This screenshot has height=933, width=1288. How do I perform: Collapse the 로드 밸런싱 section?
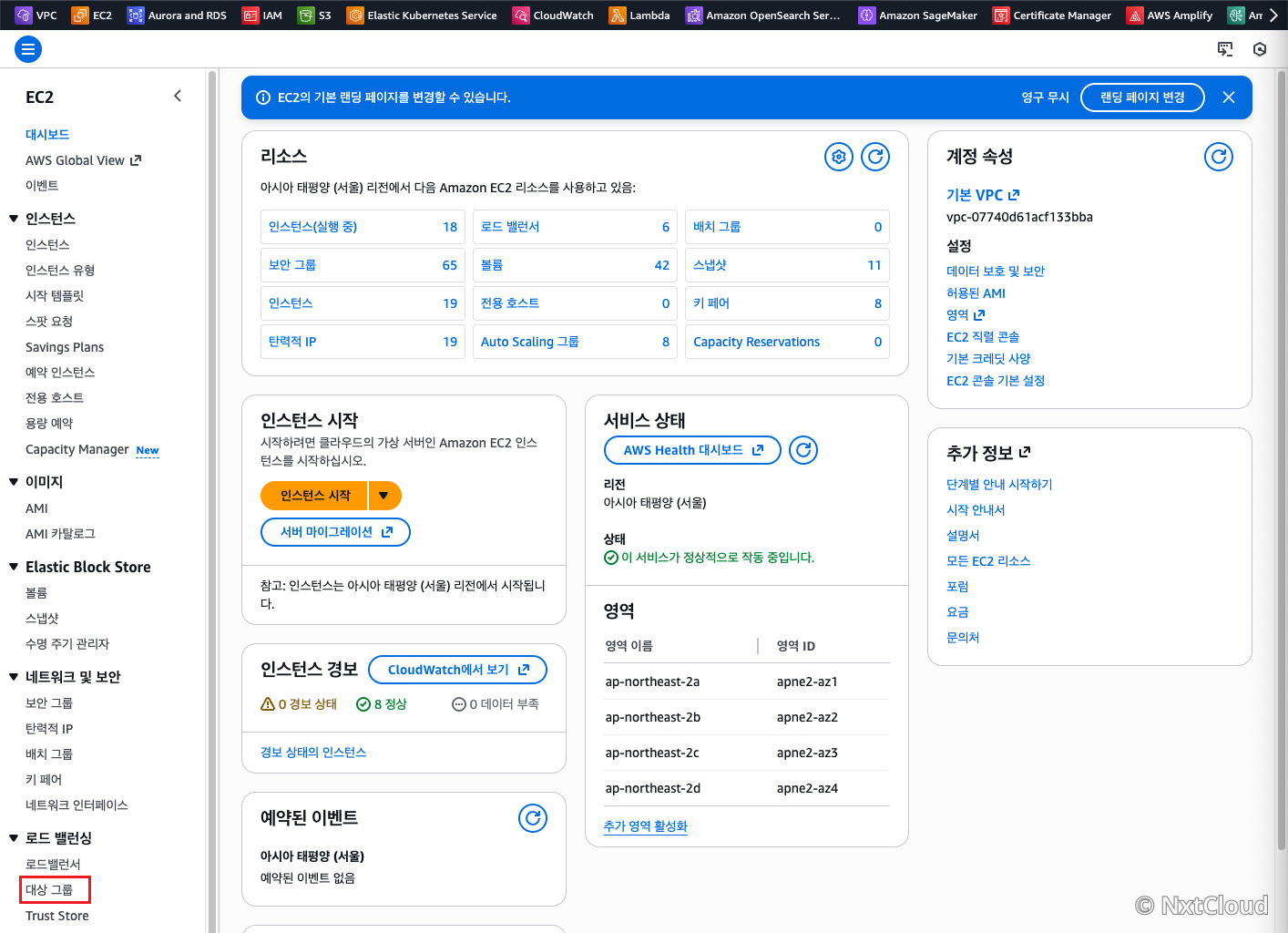(x=14, y=838)
